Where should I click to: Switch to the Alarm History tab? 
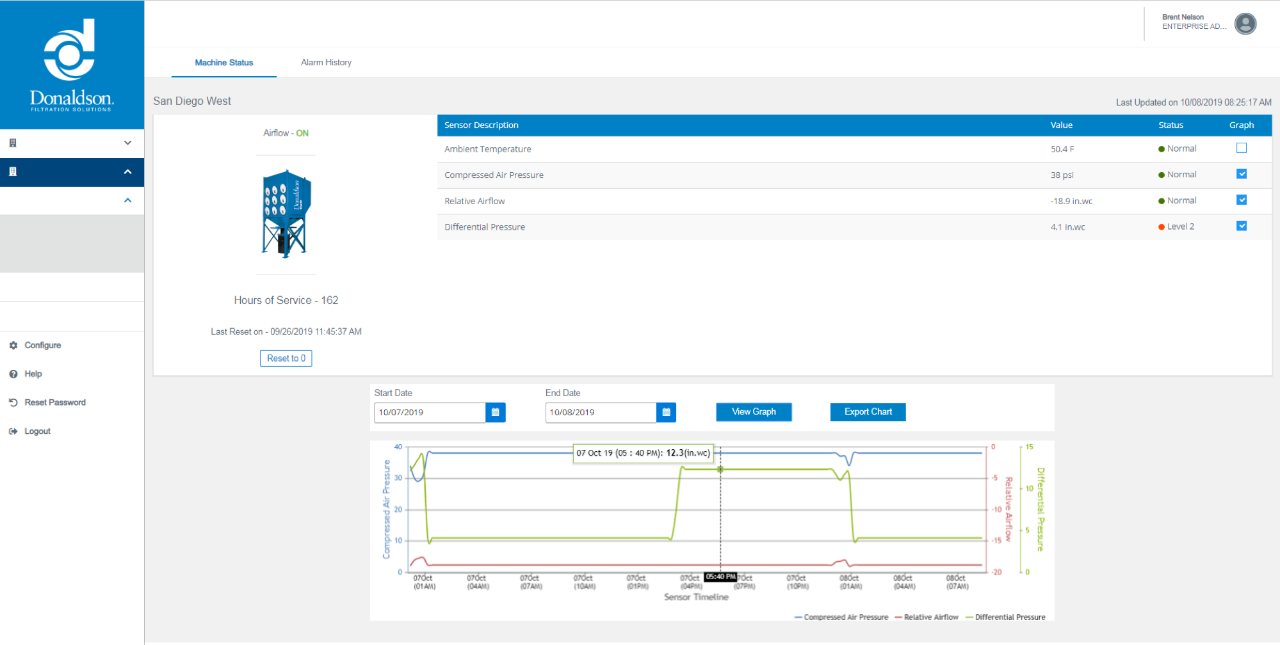(x=326, y=63)
